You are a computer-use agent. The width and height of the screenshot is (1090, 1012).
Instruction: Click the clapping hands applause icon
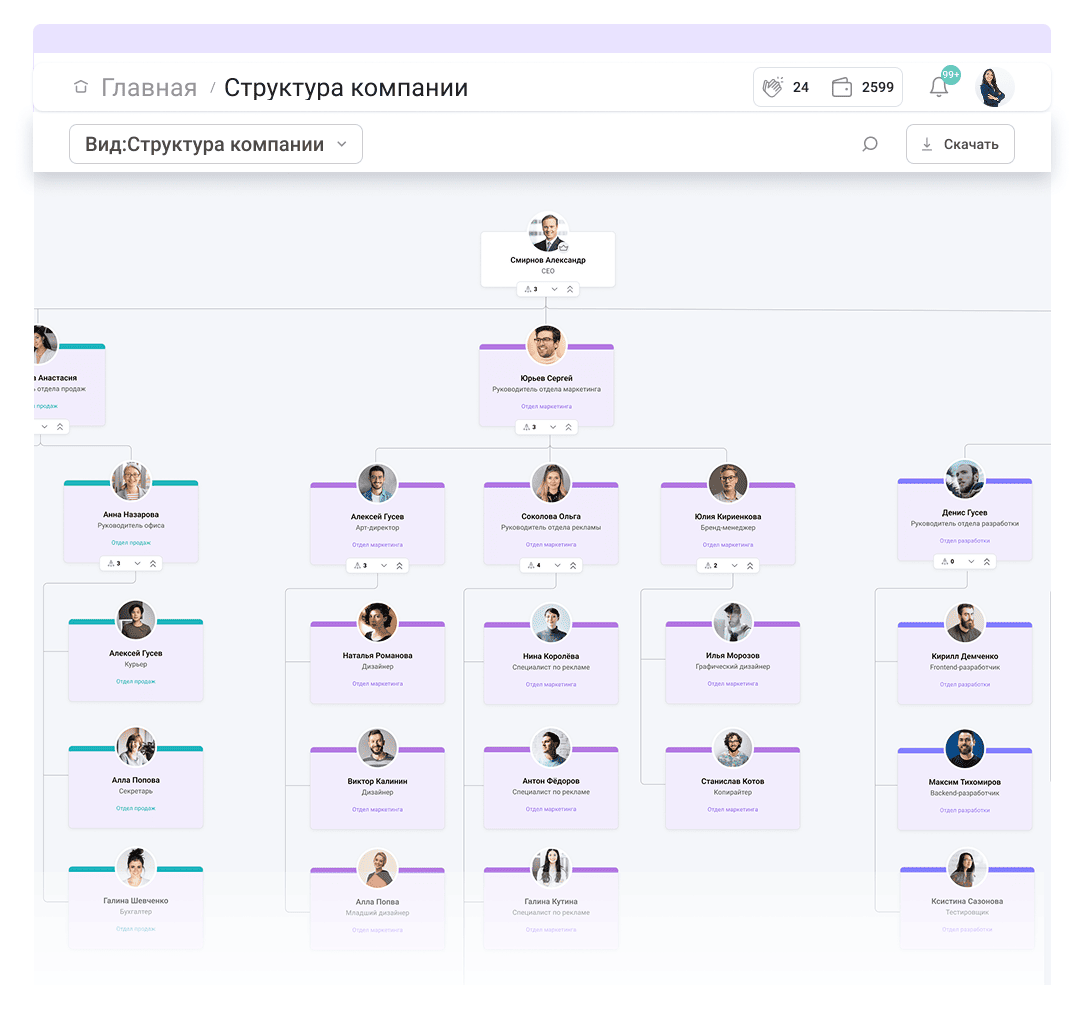(772, 87)
